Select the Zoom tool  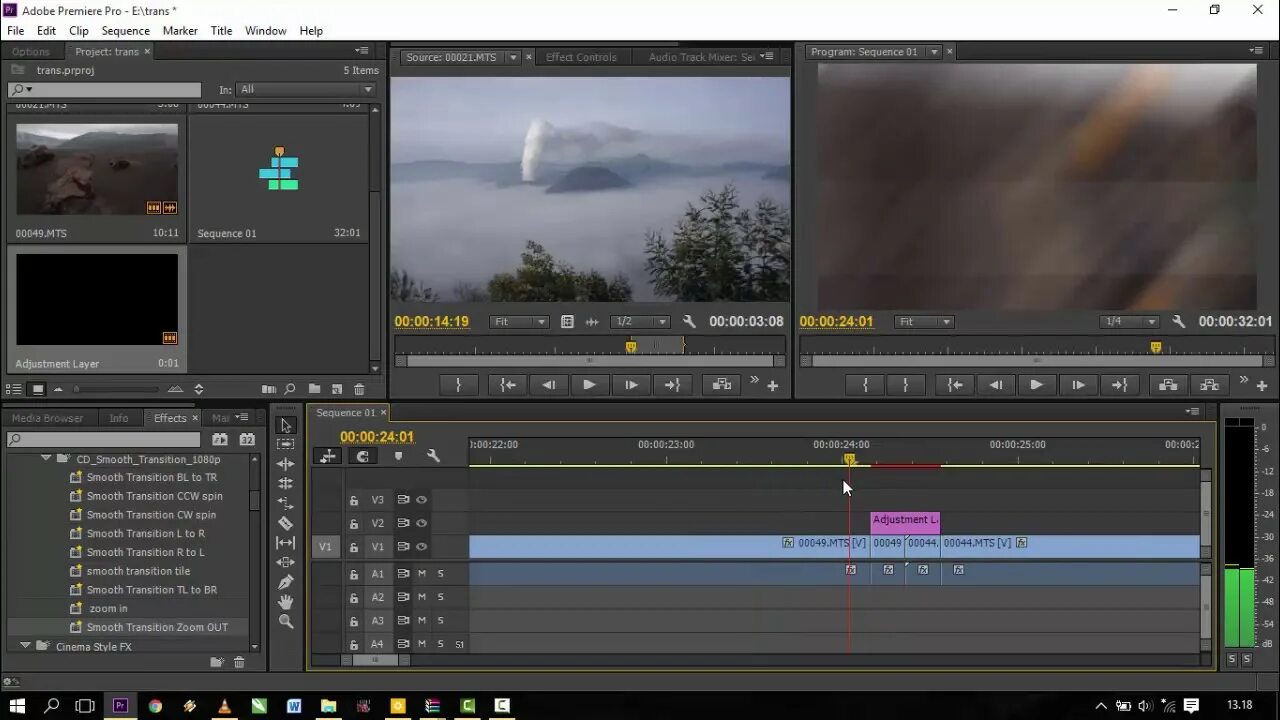(x=286, y=621)
